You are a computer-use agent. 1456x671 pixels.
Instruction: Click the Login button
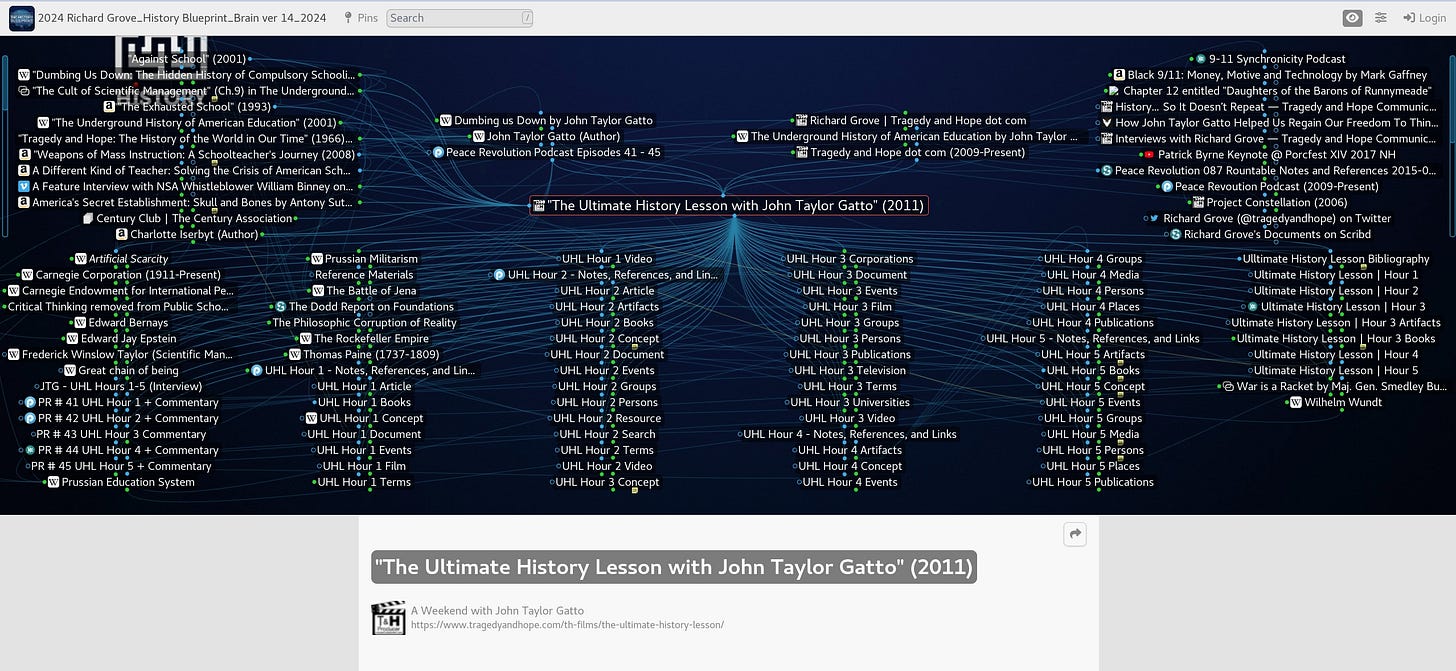[1424, 17]
